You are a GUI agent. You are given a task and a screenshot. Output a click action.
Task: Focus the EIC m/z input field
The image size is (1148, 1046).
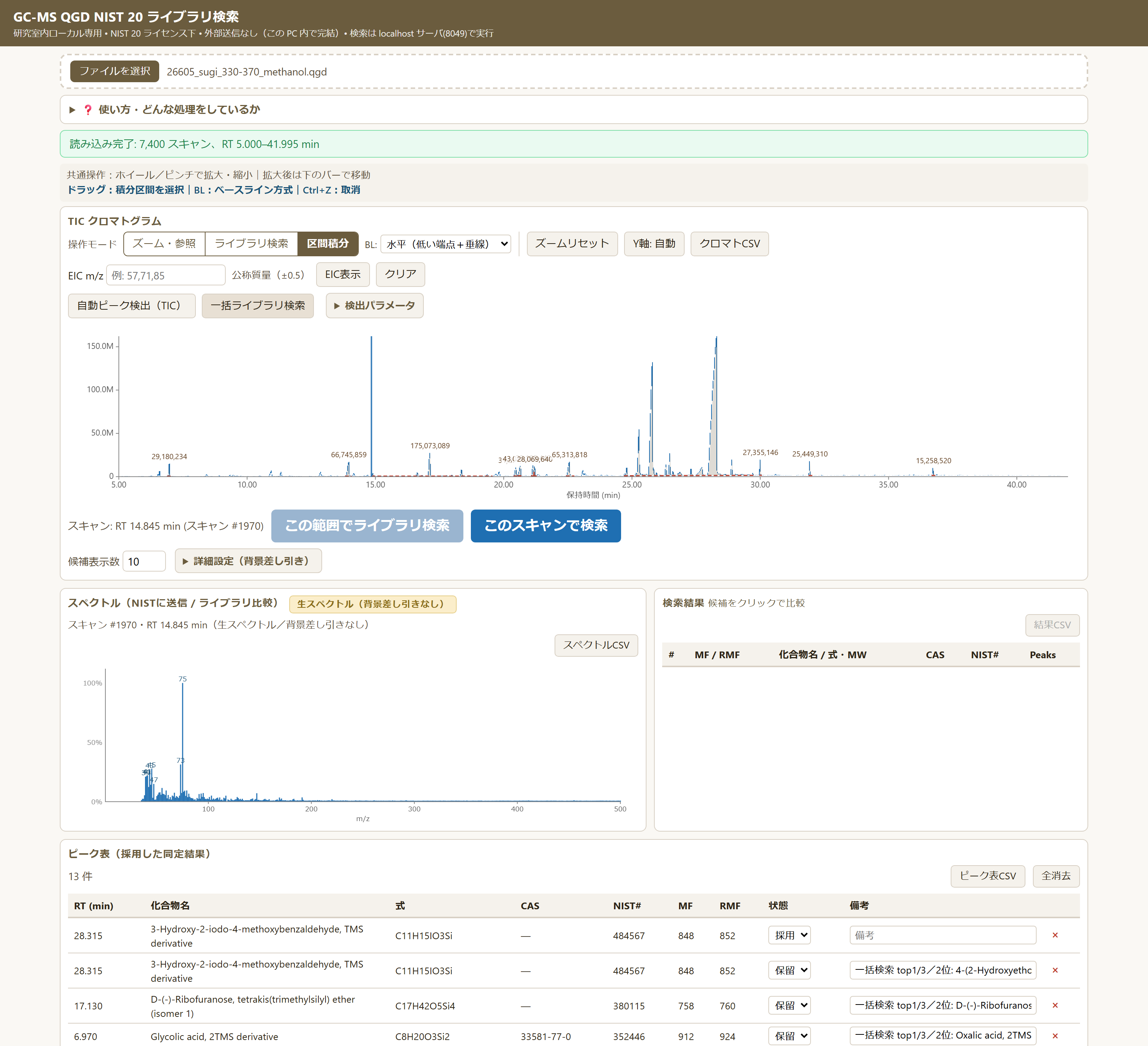click(166, 275)
